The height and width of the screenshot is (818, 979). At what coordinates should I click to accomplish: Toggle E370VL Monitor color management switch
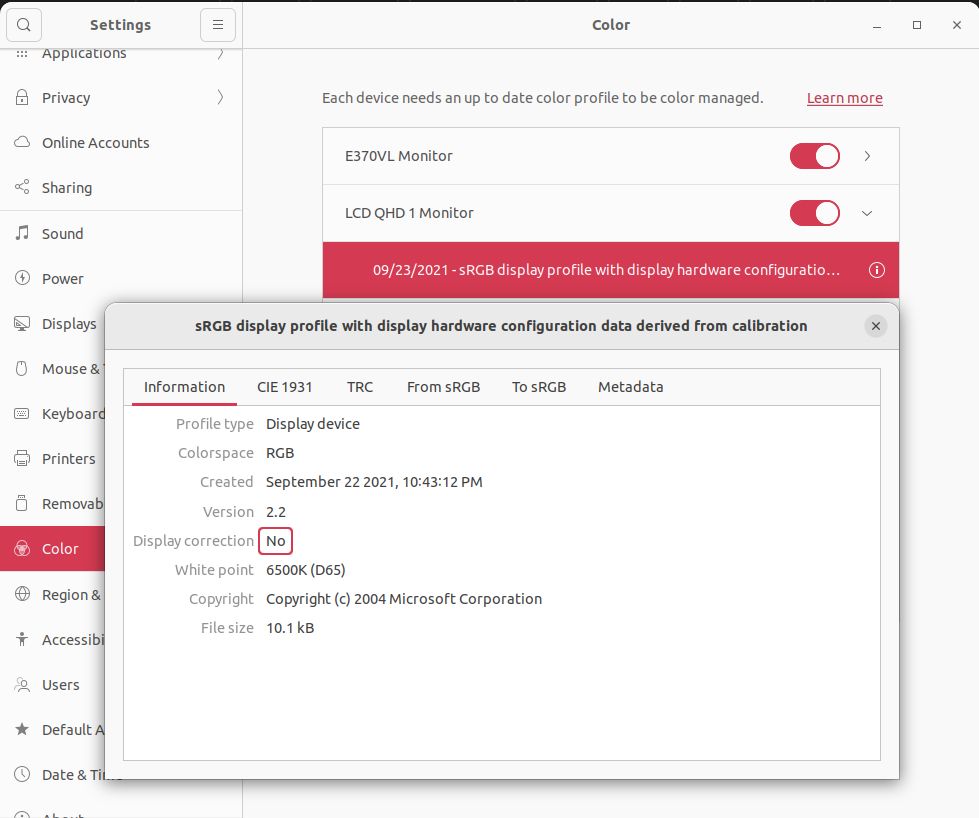point(814,156)
